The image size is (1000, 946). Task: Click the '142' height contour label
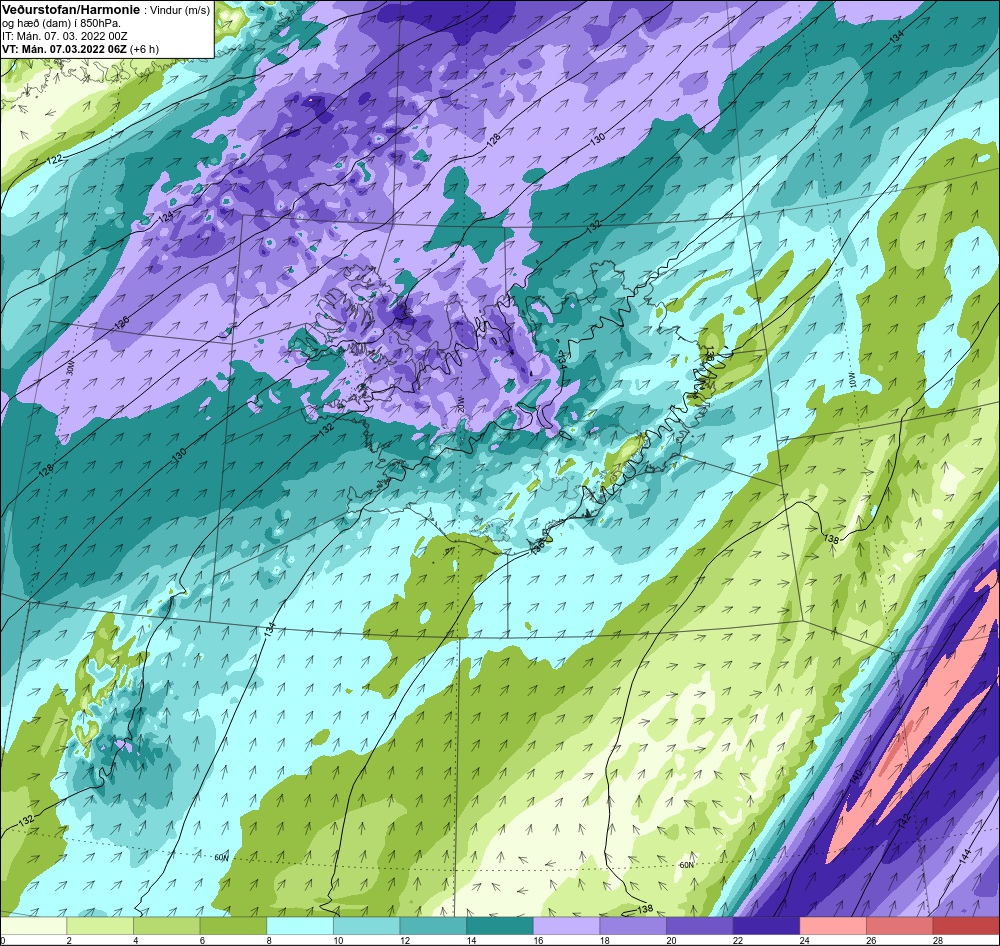tap(904, 822)
